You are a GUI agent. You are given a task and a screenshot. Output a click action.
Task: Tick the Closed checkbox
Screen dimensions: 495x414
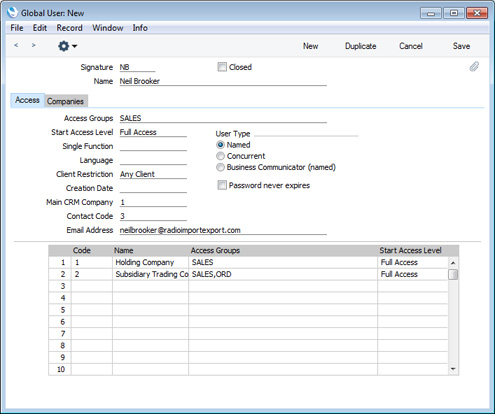222,67
